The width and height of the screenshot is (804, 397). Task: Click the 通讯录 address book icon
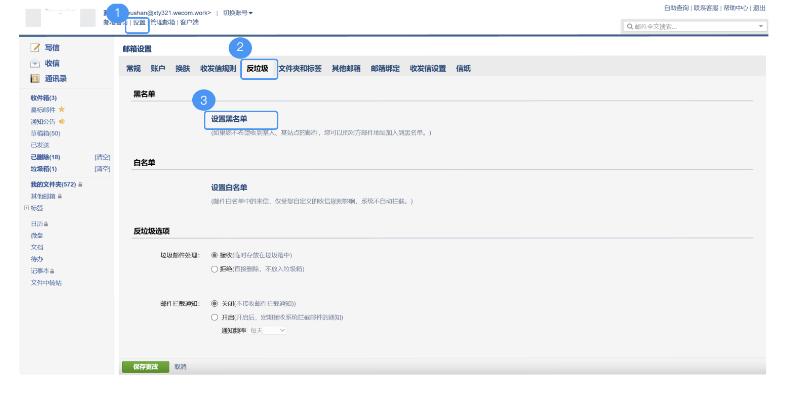coord(35,79)
